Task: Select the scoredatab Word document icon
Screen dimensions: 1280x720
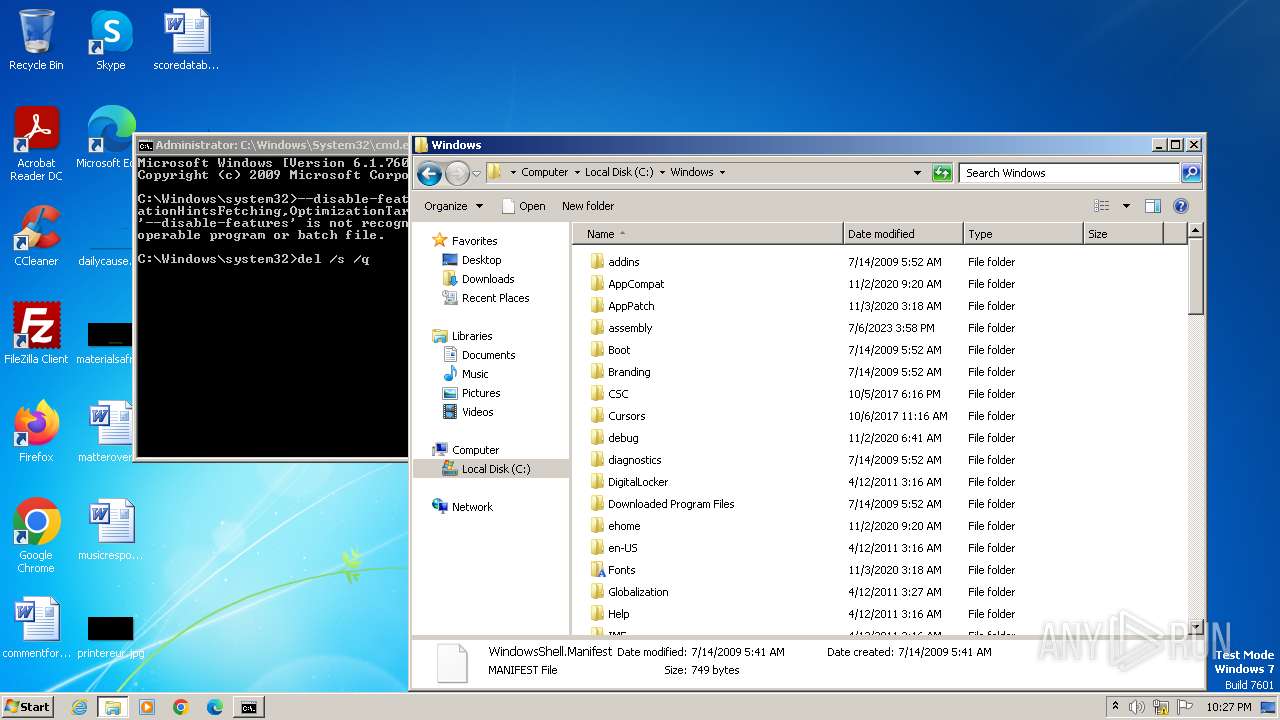Action: tap(187, 40)
